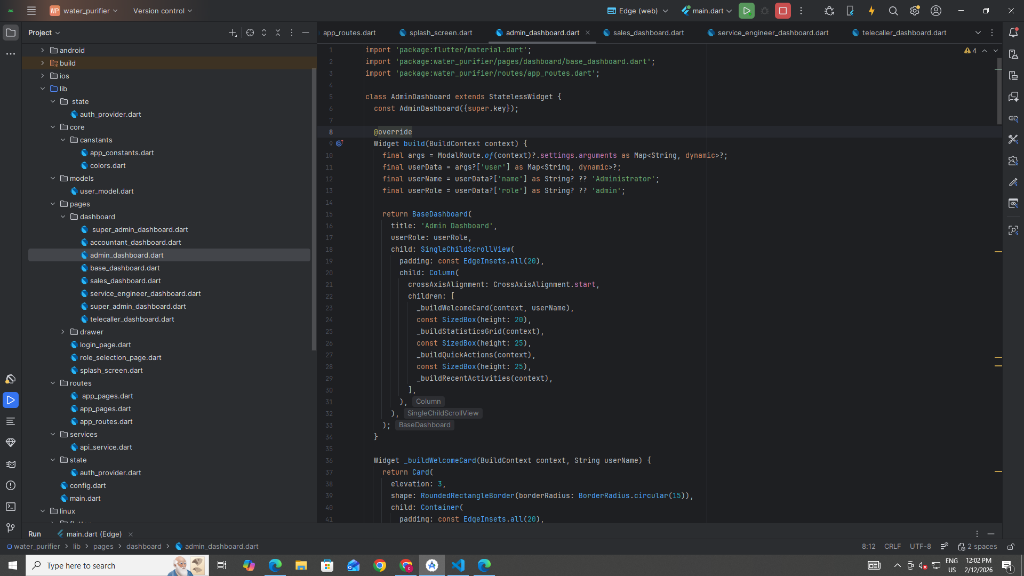Open the water_purifier project dropdown
Viewport: 1024px width, 576px height.
(x=84, y=10)
